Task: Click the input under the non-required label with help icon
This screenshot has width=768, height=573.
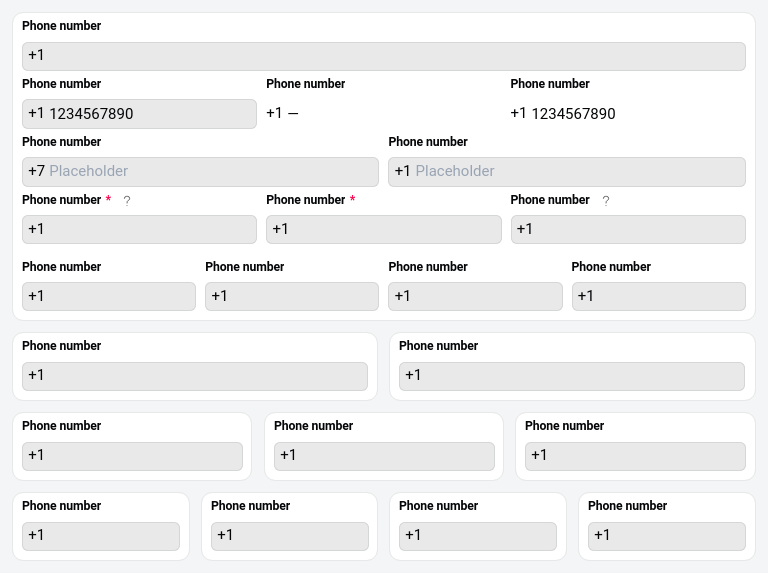Action: (x=627, y=229)
